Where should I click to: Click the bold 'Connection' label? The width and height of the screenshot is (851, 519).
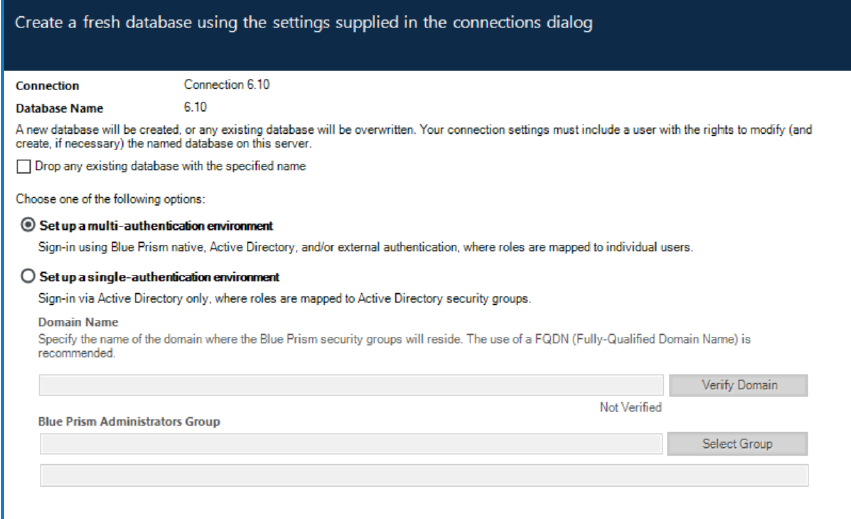point(47,87)
